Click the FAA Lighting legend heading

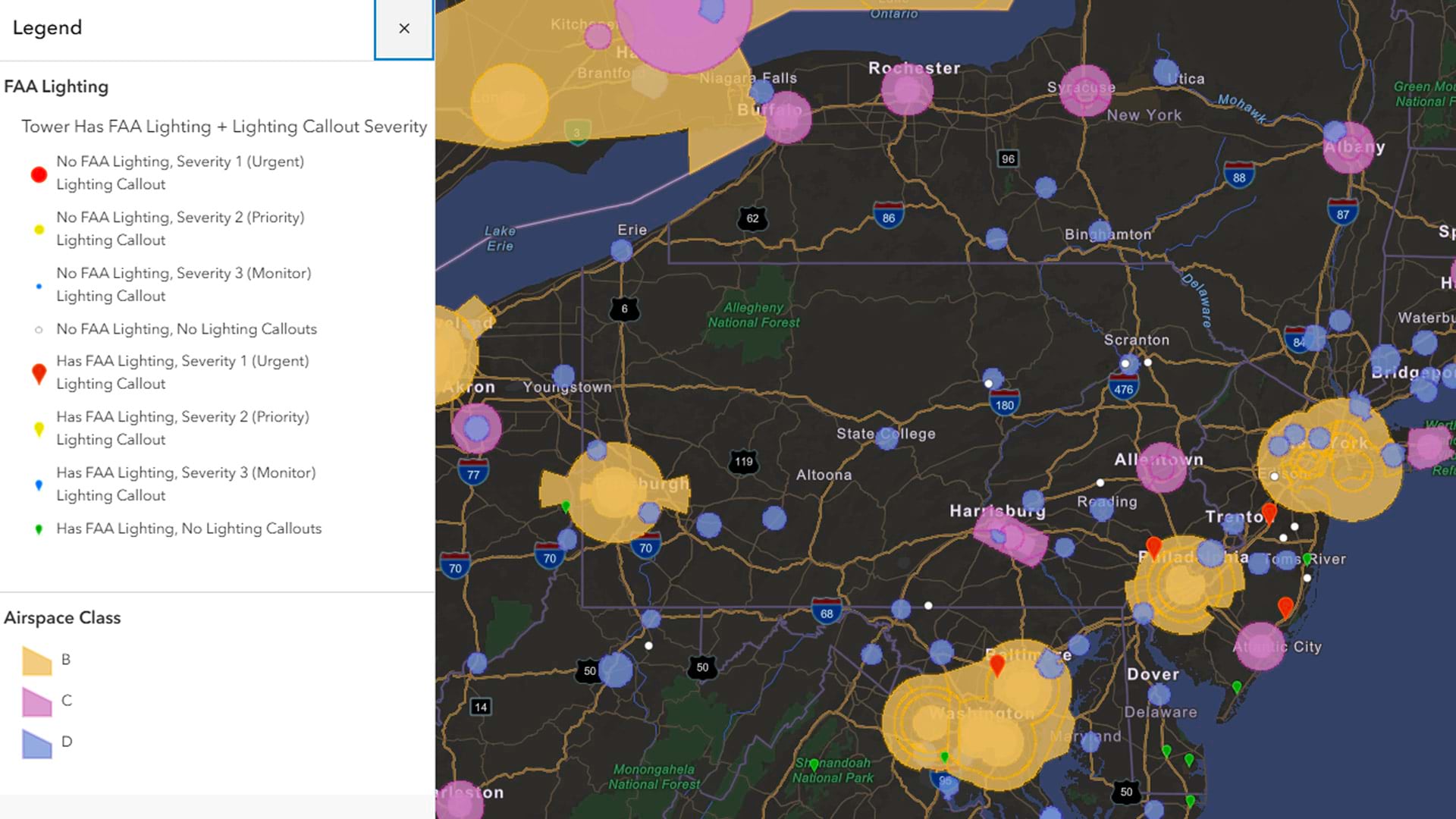click(56, 86)
